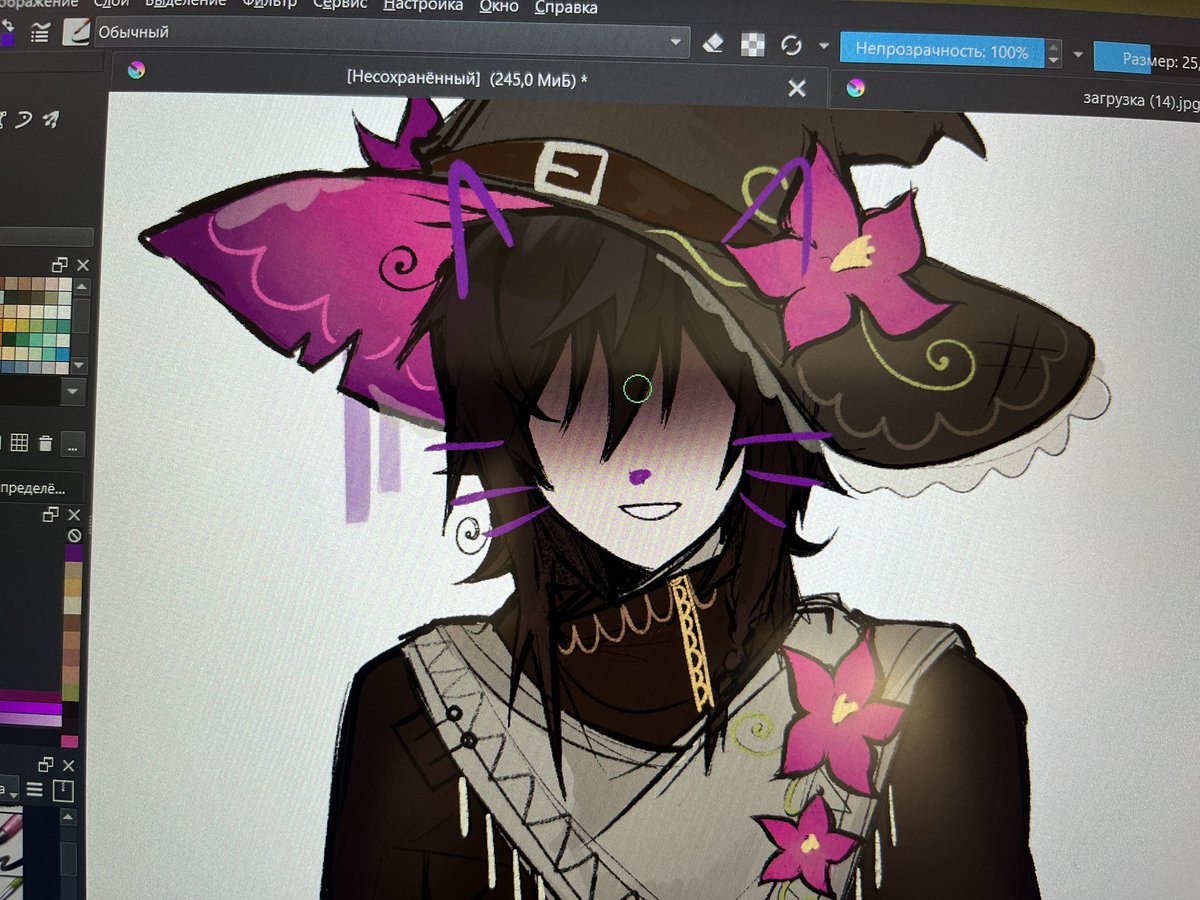Image resolution: width=1200 pixels, height=900 pixels.
Task: Open the Настройка menu
Action: point(423,6)
